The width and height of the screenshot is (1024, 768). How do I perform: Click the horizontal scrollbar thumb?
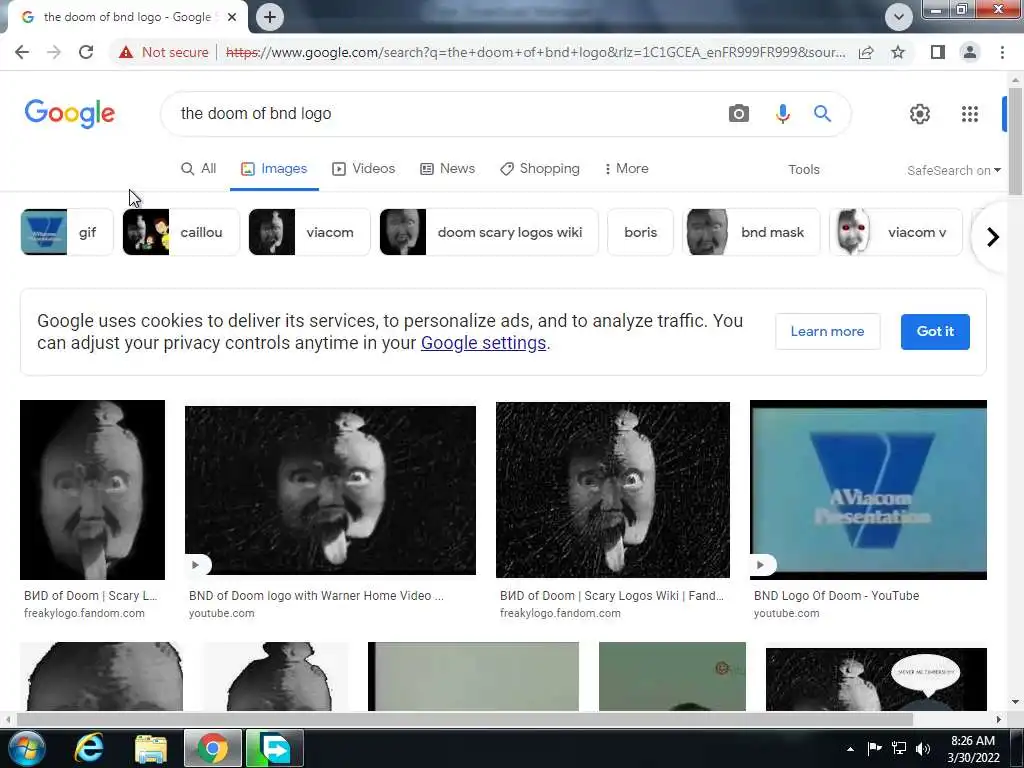[x=464, y=720]
